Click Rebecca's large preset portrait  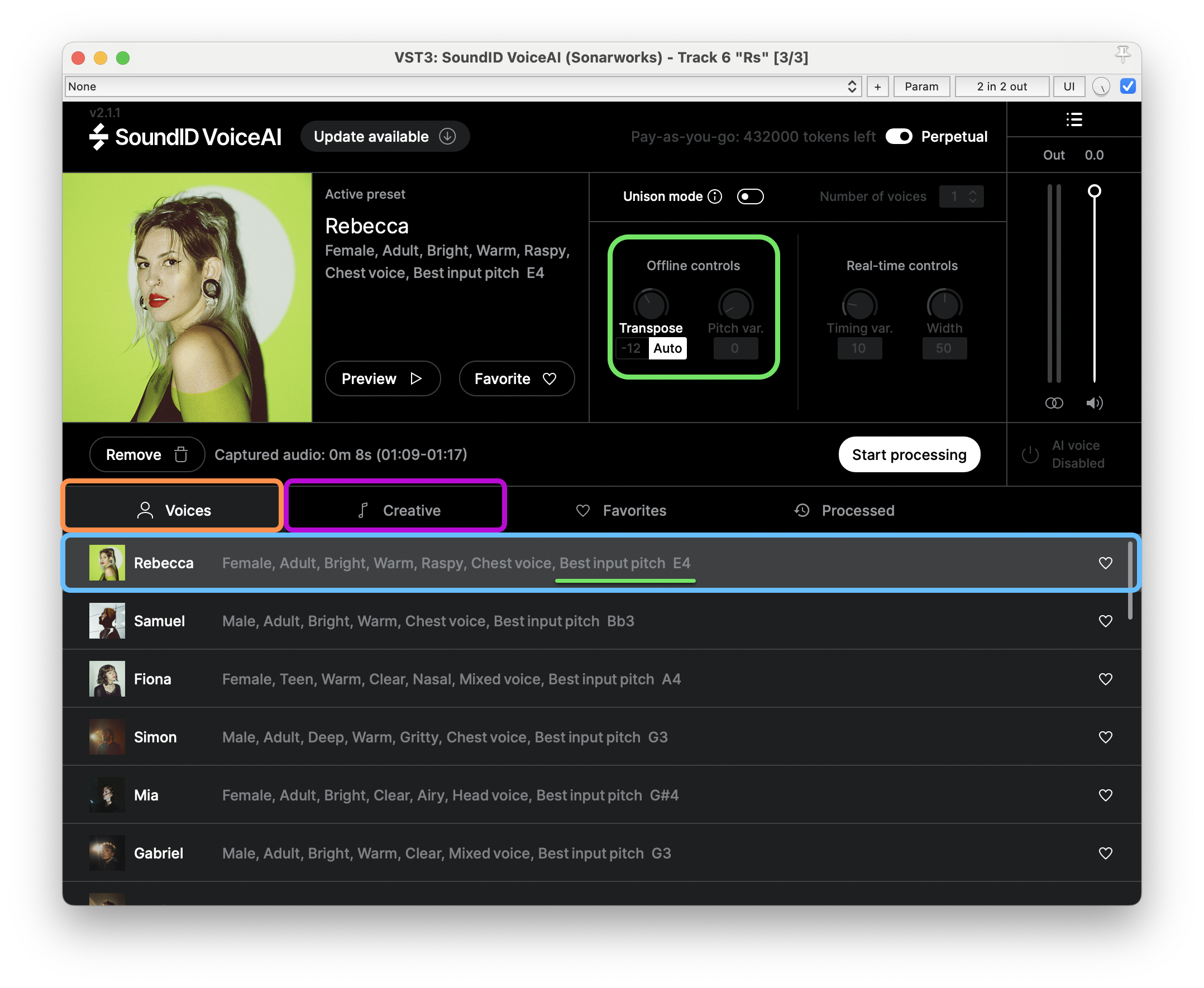pos(187,297)
